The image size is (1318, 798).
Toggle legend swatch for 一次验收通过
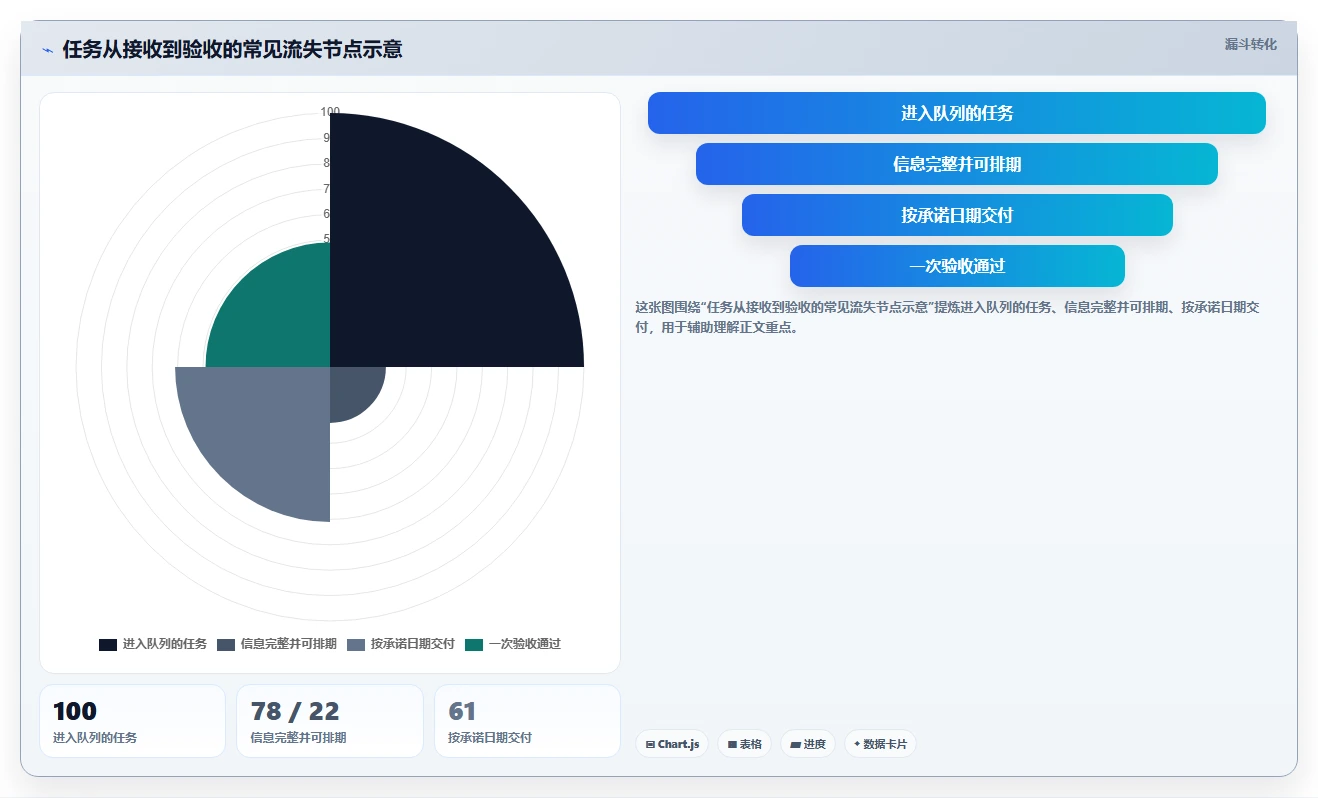click(474, 644)
